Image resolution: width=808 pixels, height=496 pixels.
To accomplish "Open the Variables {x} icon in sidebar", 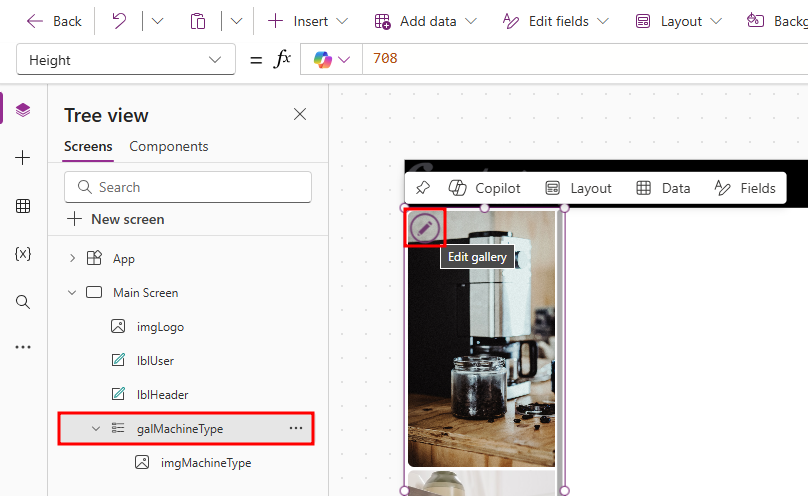I will coord(23,253).
